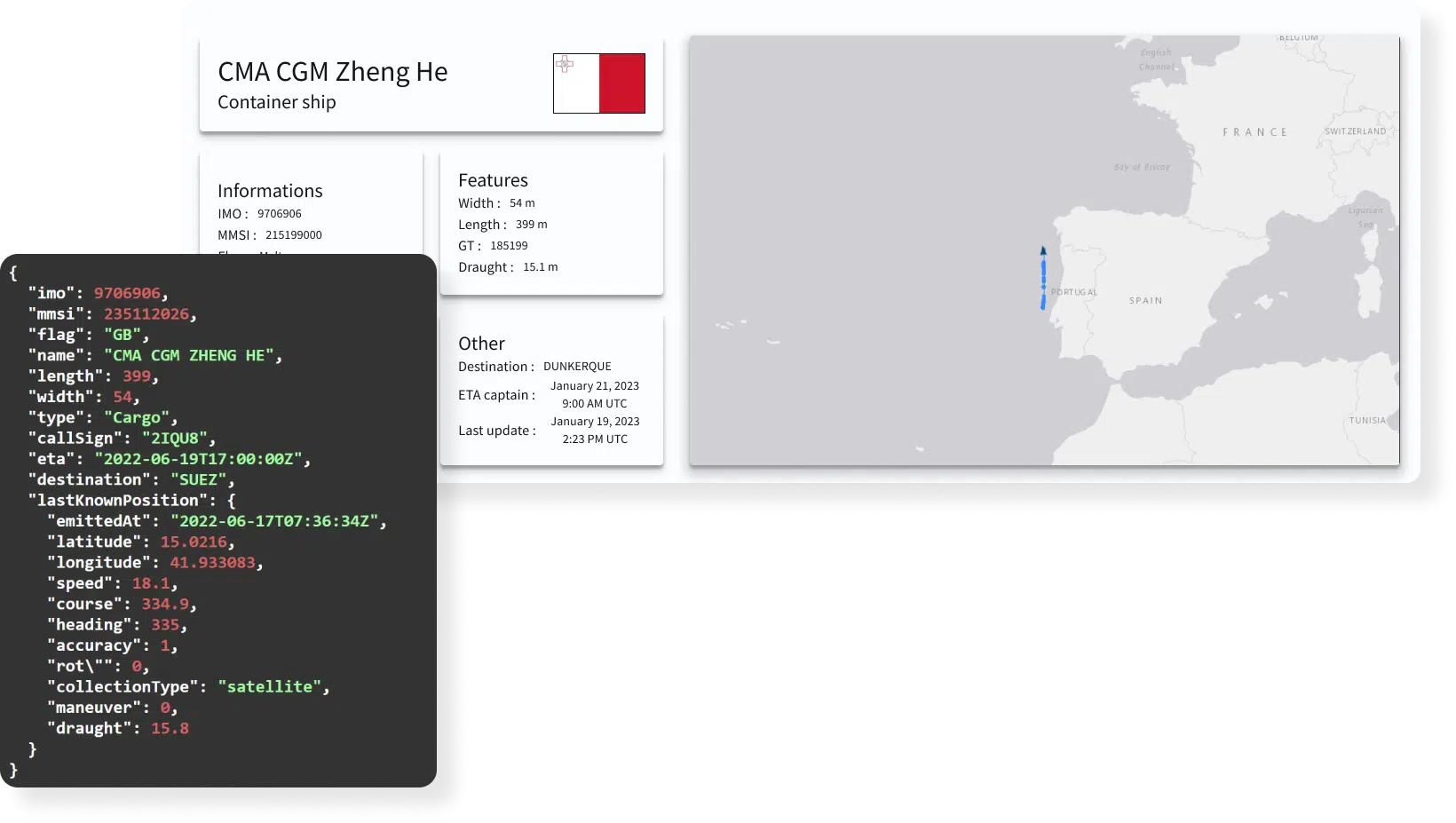Click JSON callSign value "2IQU8"

pyautogui.click(x=175, y=439)
